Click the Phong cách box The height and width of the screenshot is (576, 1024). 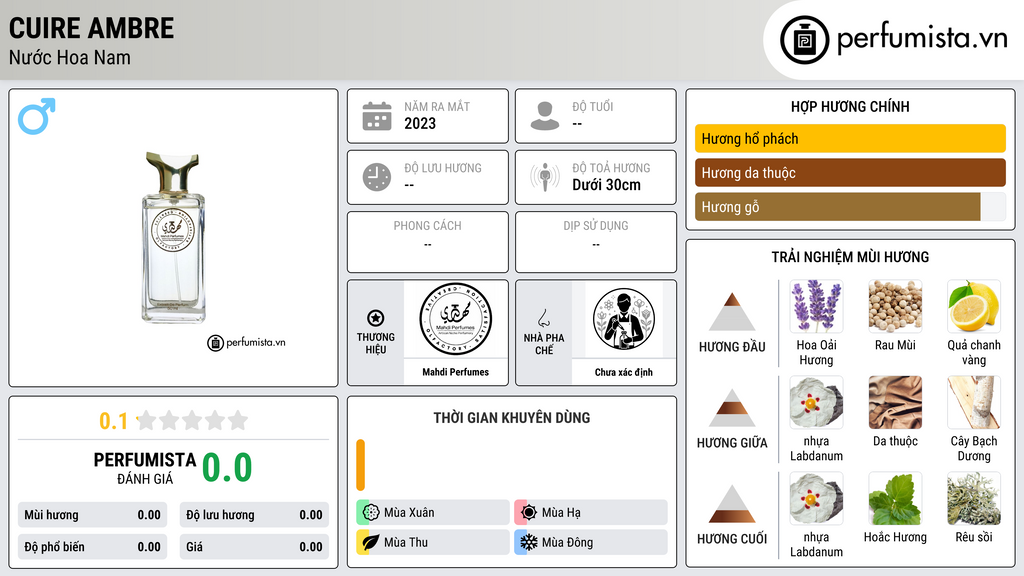(x=428, y=242)
